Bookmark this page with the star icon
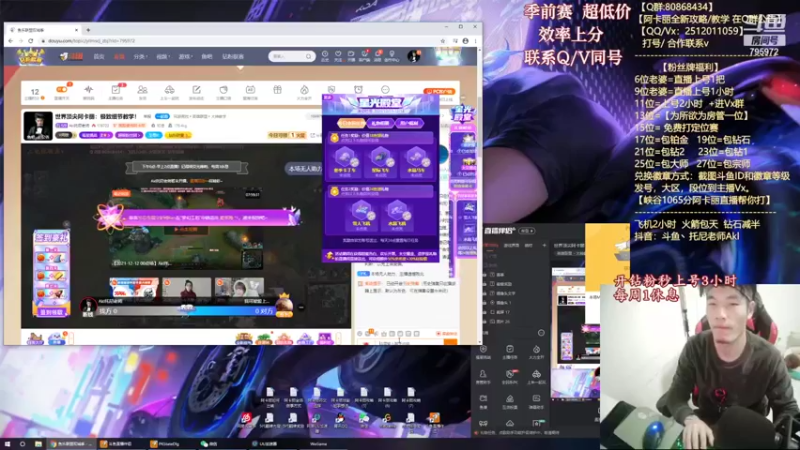Image resolution: width=800 pixels, height=450 pixels. [443, 41]
